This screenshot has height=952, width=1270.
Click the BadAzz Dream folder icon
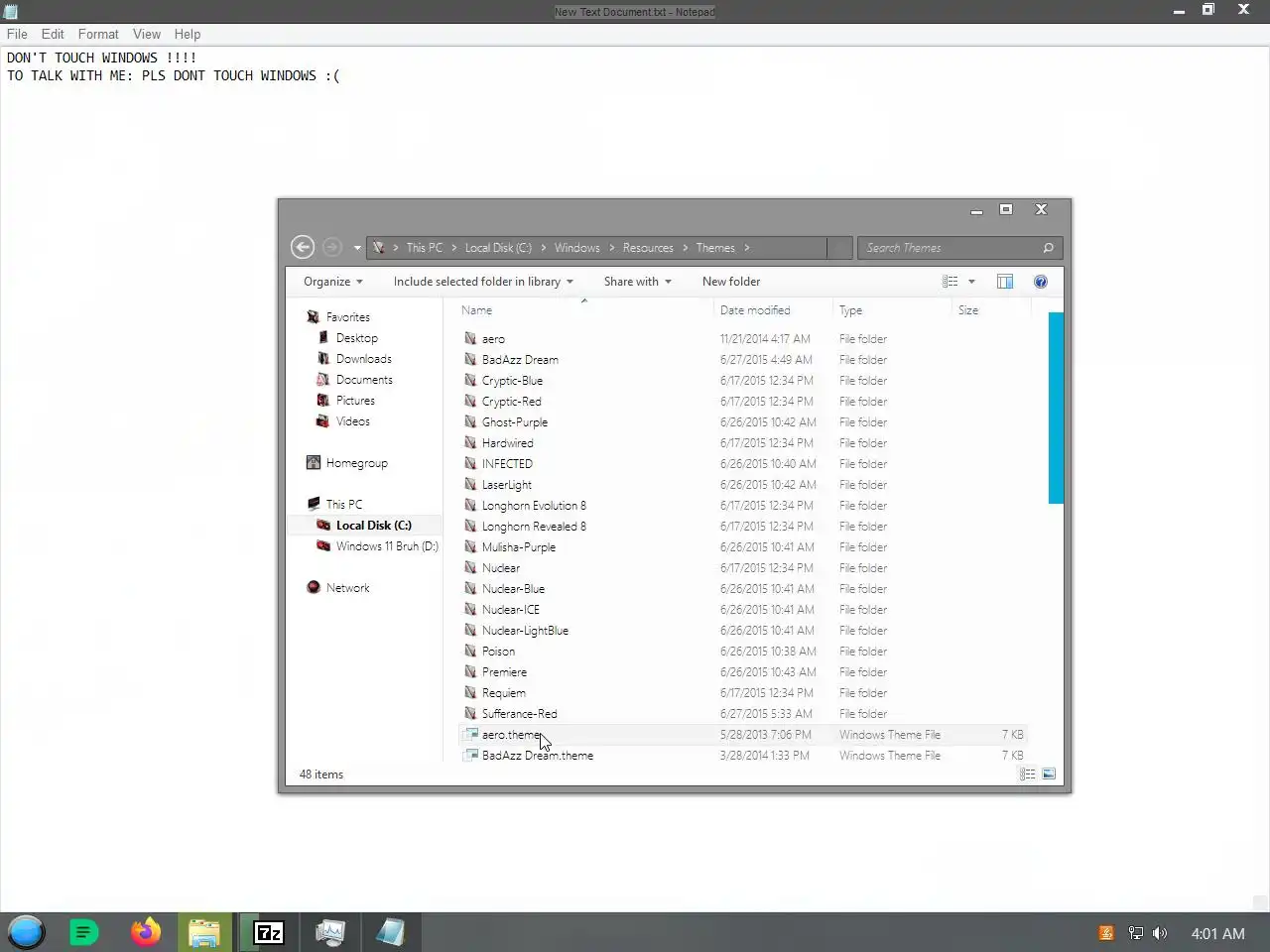470,359
